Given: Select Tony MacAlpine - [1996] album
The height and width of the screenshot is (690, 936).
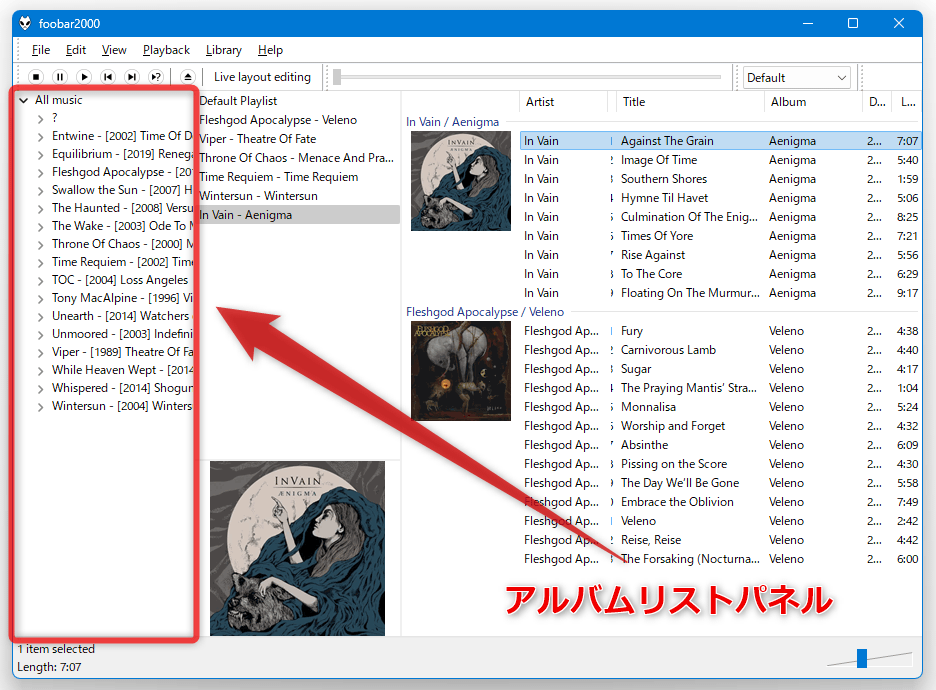Looking at the screenshot, I should [122, 298].
